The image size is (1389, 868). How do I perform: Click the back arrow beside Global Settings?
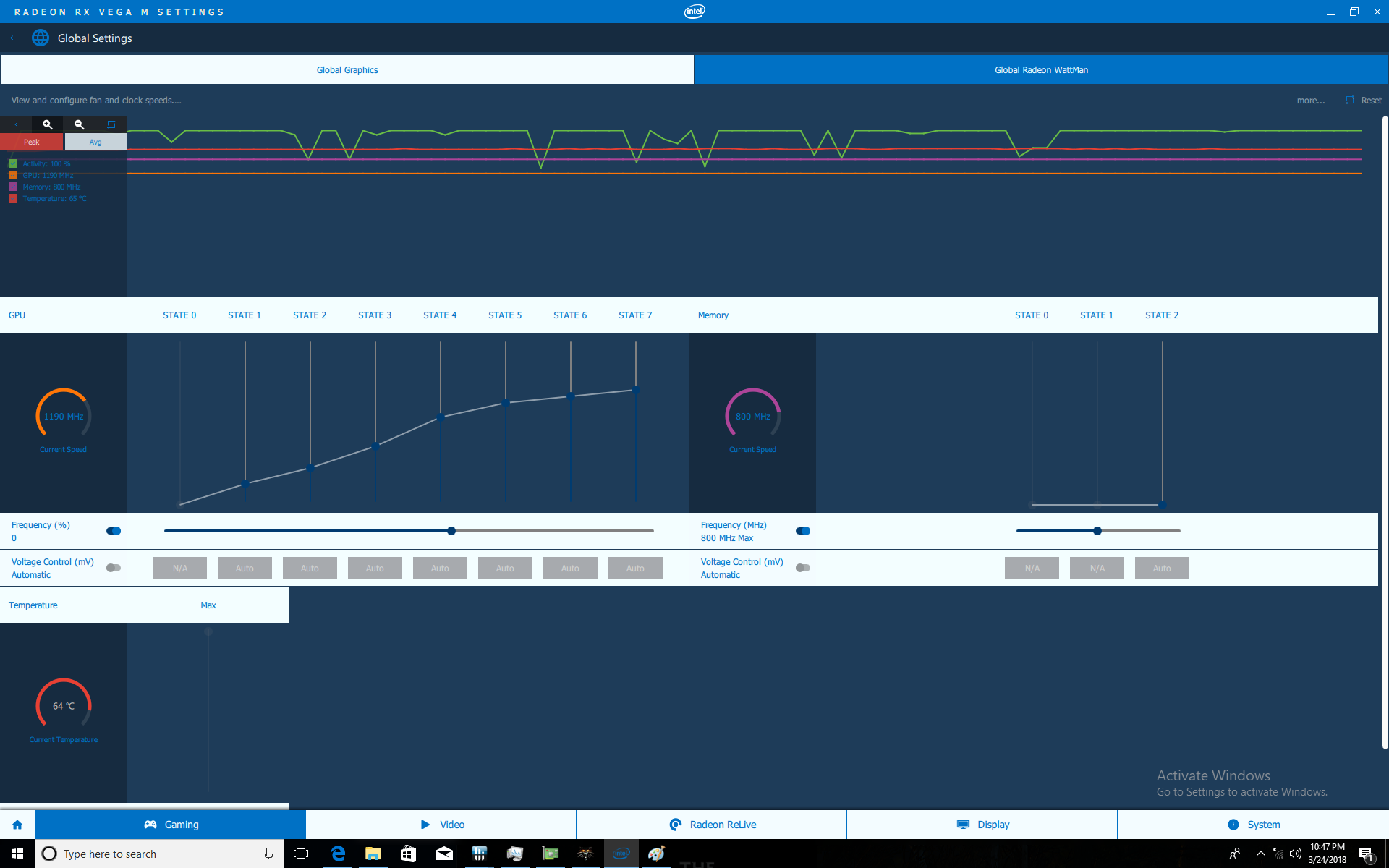coord(12,38)
